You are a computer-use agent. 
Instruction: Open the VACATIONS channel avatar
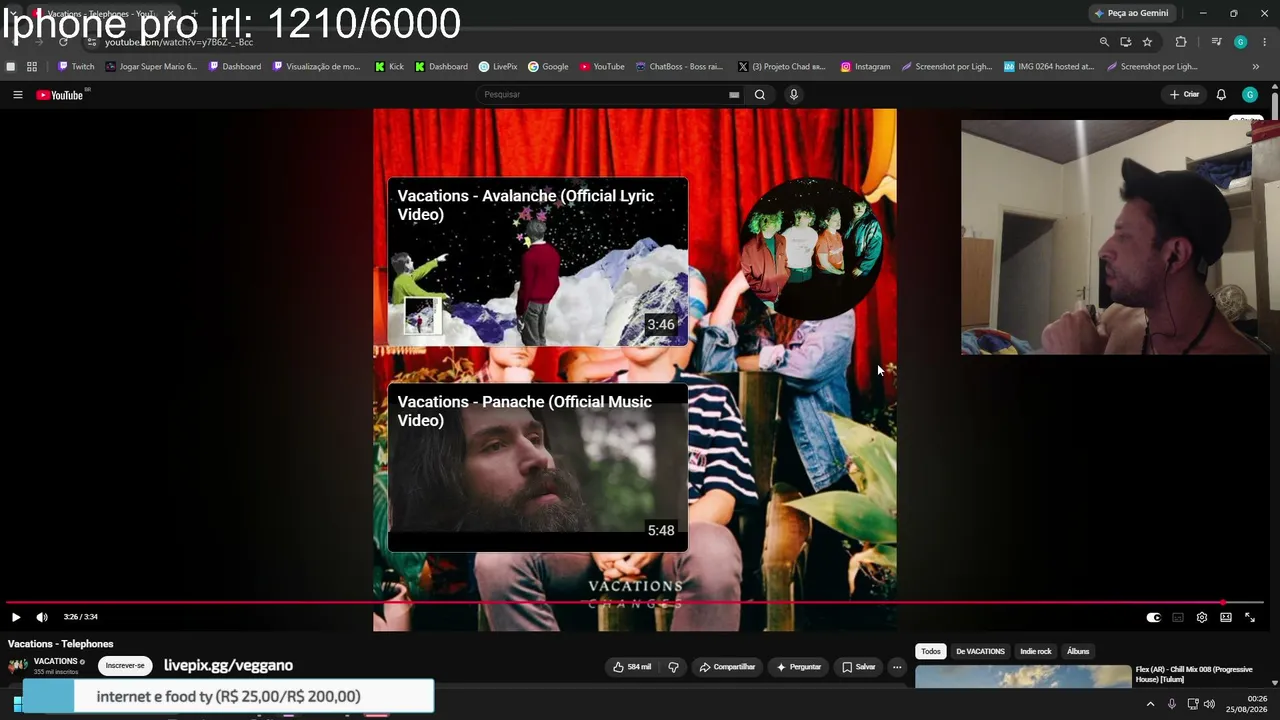click(18, 666)
